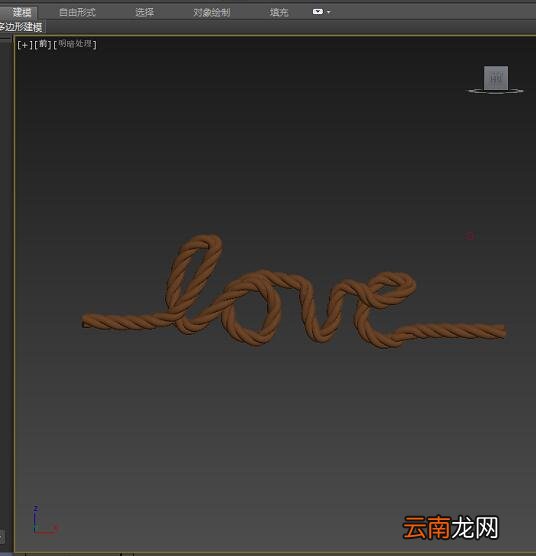Click the viewport [+] general menu
536x556 pixels.
pyautogui.click(x=25, y=45)
